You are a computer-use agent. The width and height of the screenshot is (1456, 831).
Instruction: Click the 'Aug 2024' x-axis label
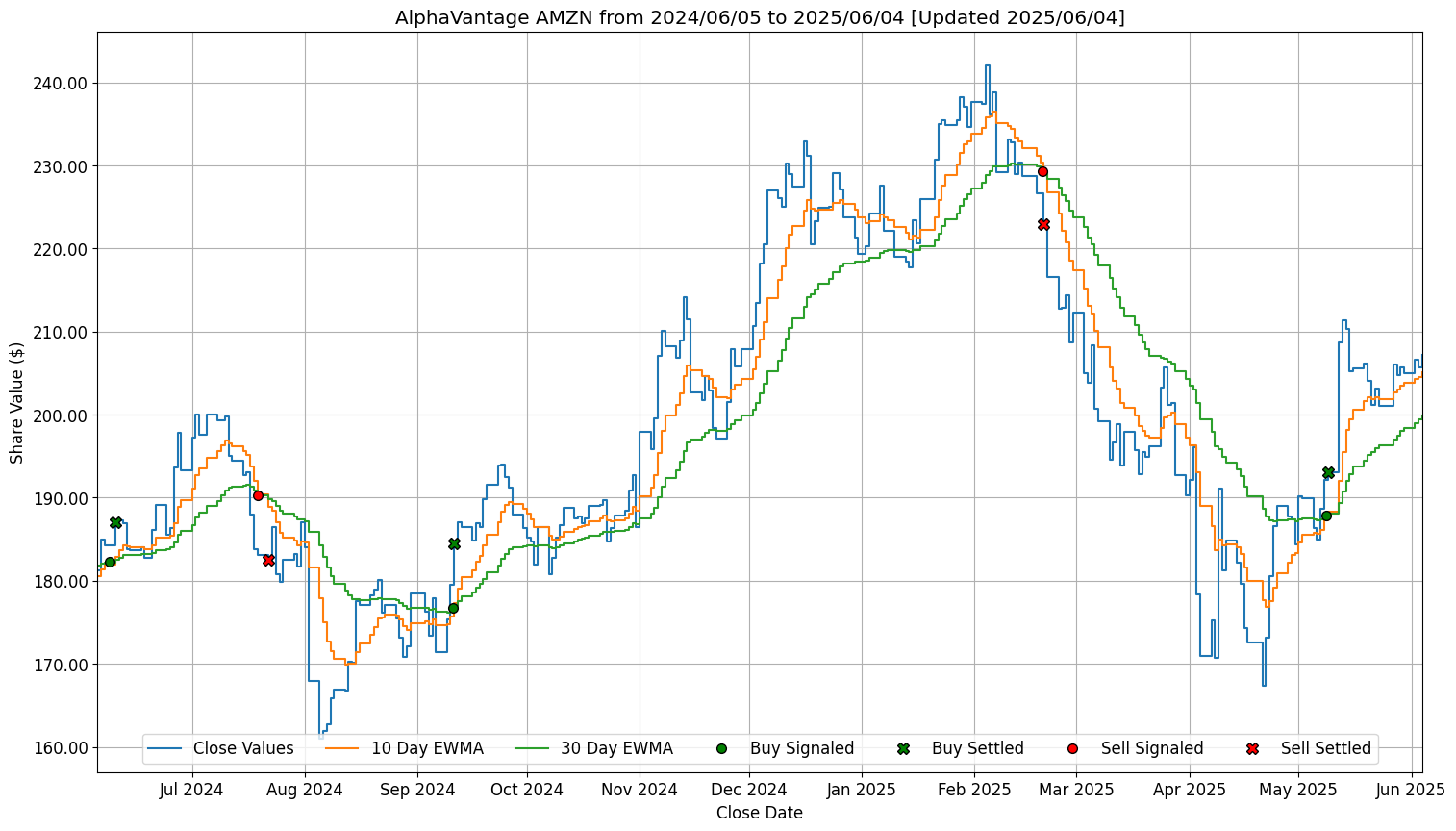point(305,790)
